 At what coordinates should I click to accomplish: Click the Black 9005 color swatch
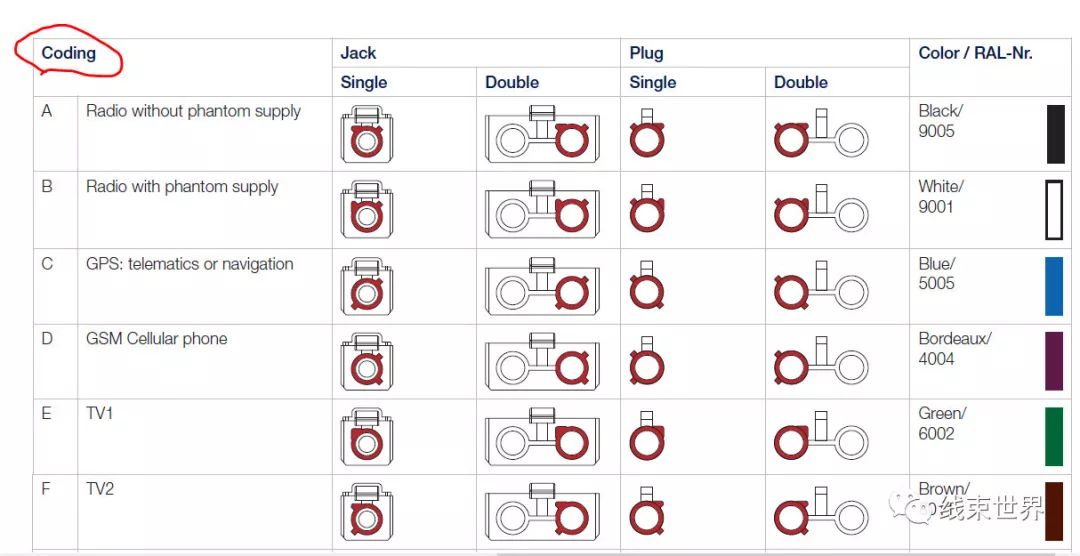coord(1055,134)
